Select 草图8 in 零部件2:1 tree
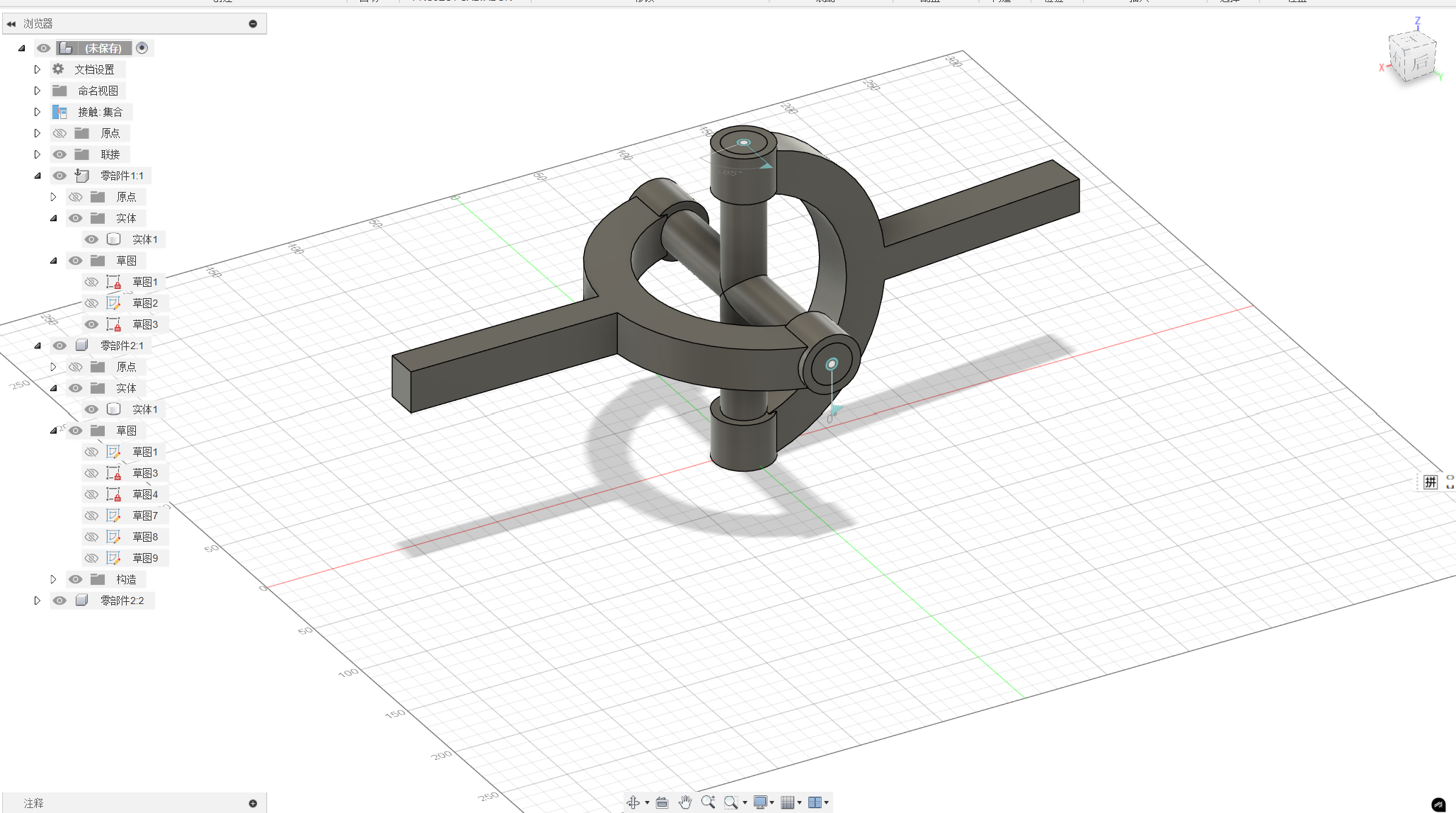Screen dimensions: 1456x813 click(145, 537)
